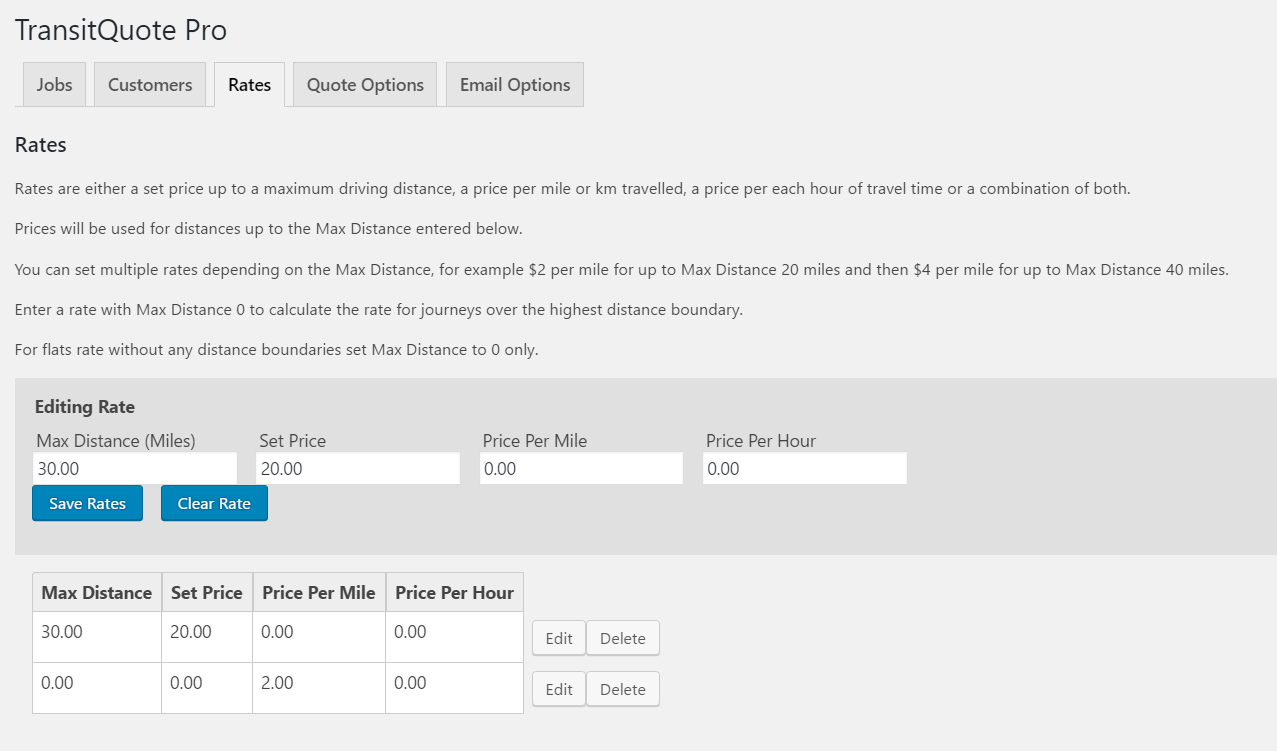Delete the rate with Price Per Mile 2.00

(623, 689)
